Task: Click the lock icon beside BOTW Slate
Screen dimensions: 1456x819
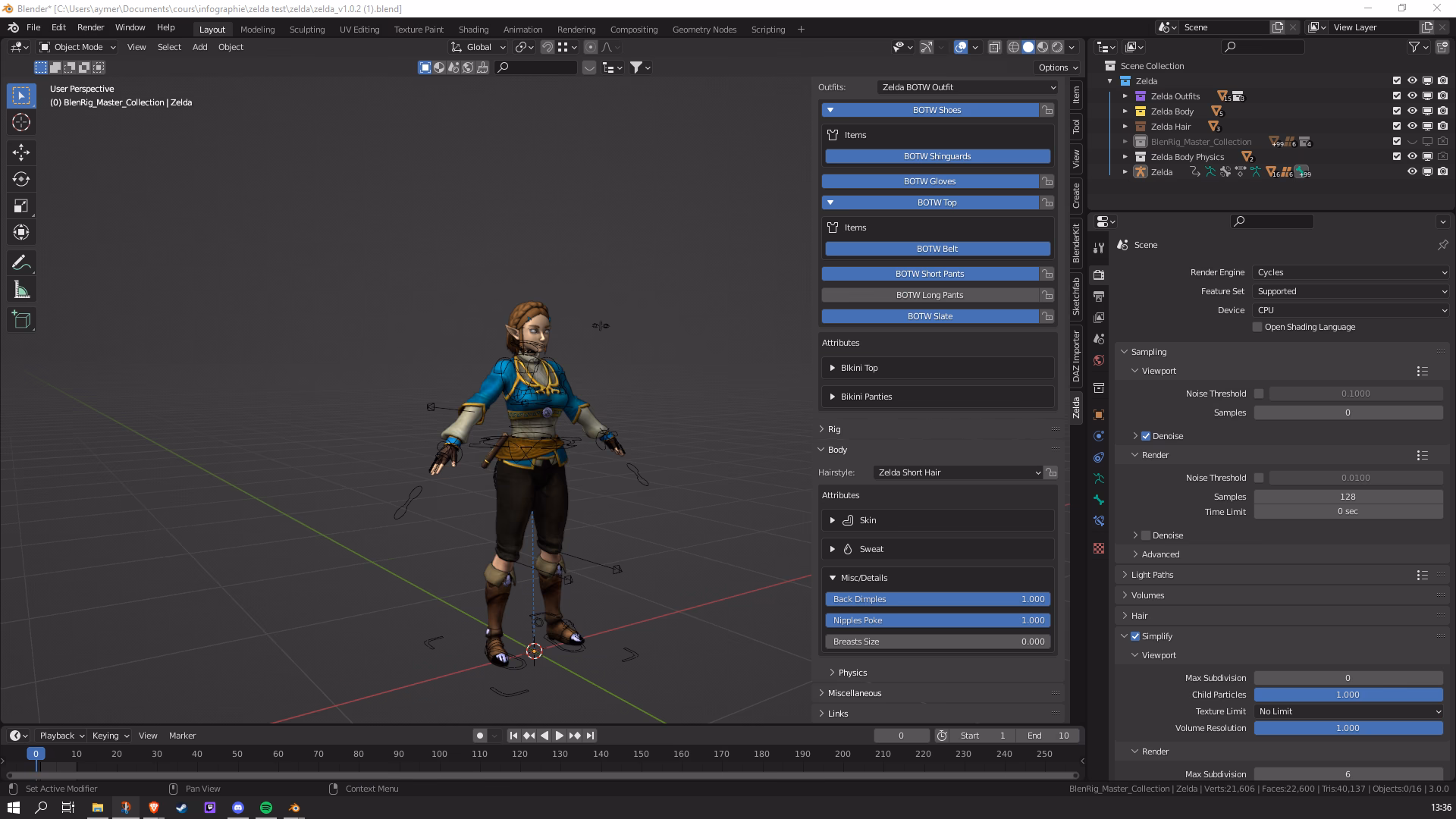Action: click(1047, 316)
